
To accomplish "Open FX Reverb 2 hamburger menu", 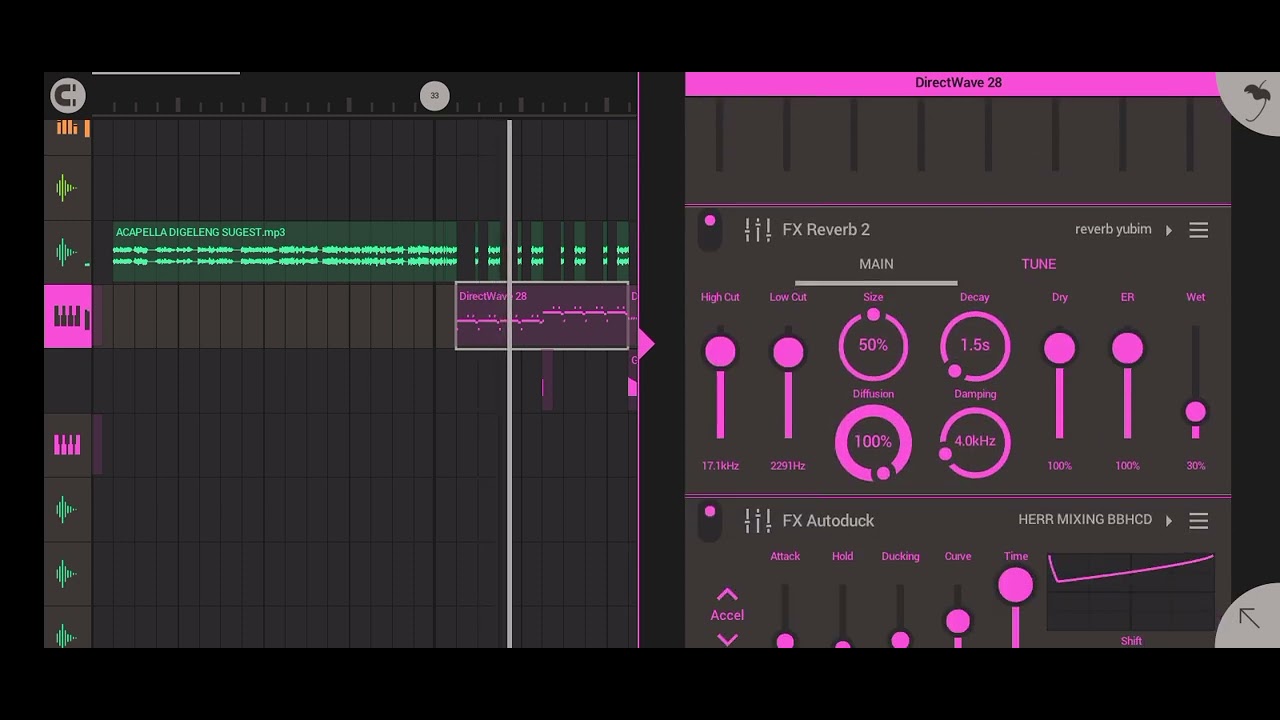I will 1198,231.
